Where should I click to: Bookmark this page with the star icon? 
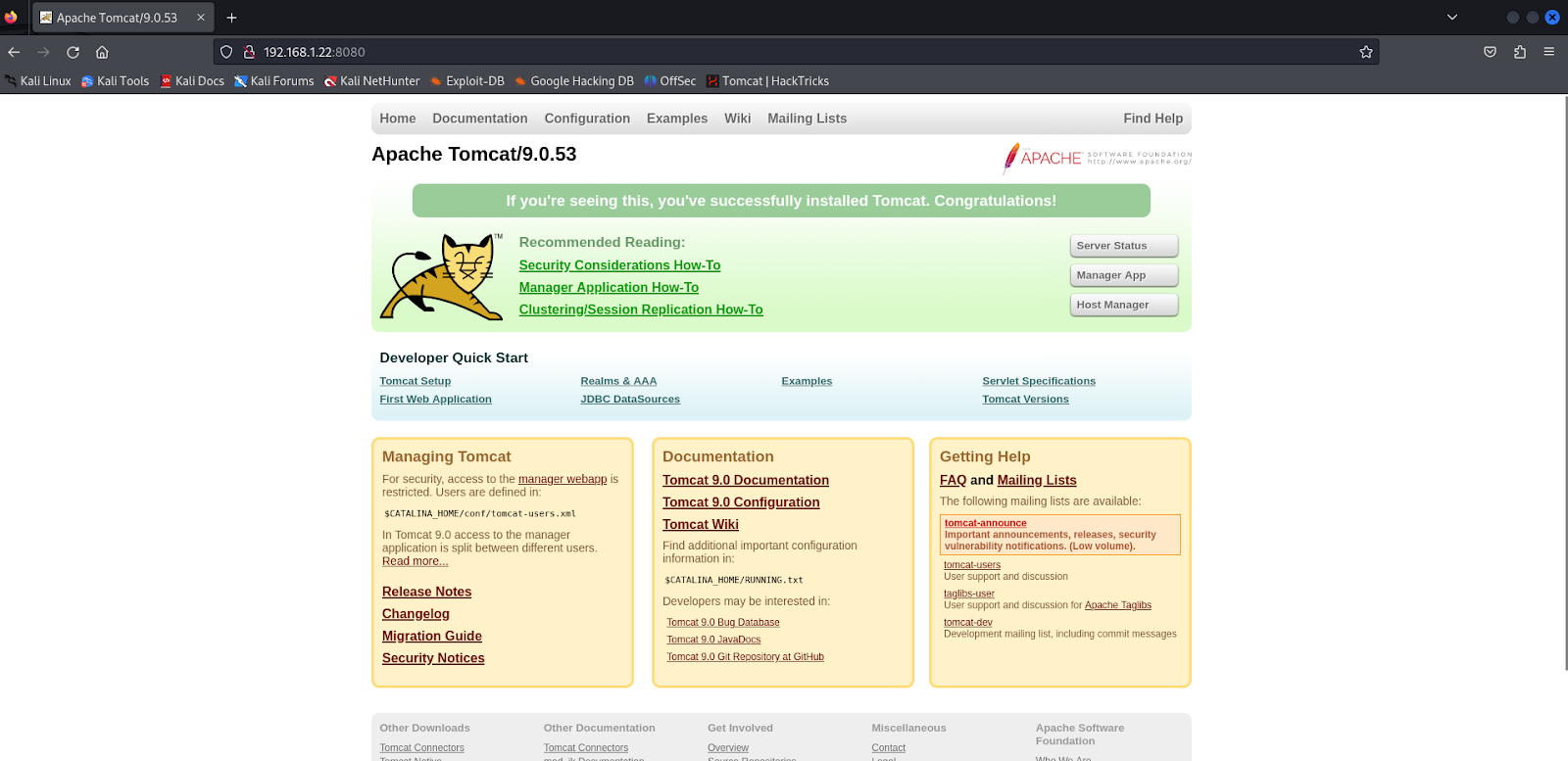(x=1366, y=52)
